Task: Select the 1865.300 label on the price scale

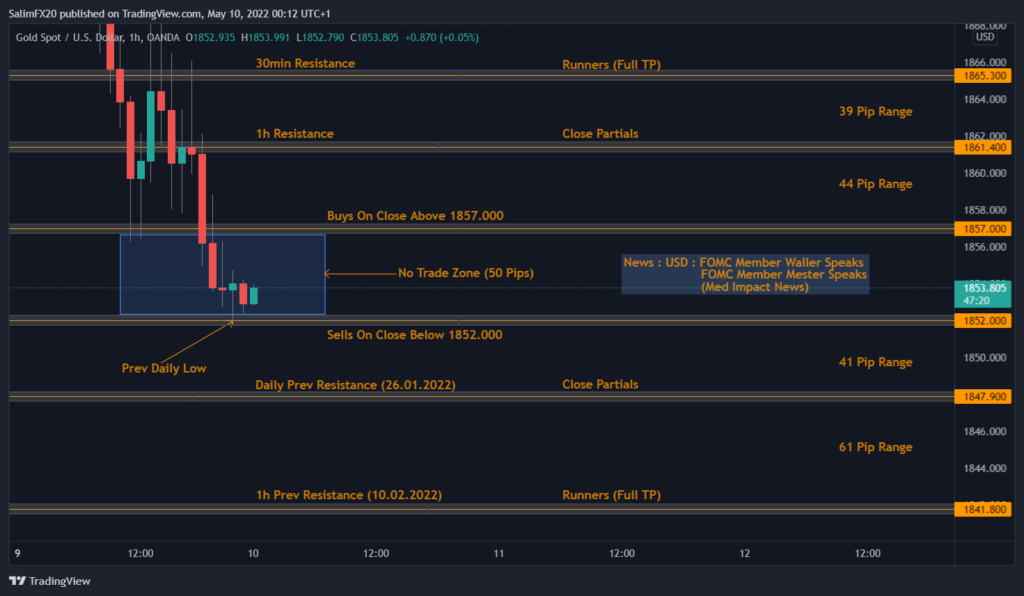Action: point(981,75)
